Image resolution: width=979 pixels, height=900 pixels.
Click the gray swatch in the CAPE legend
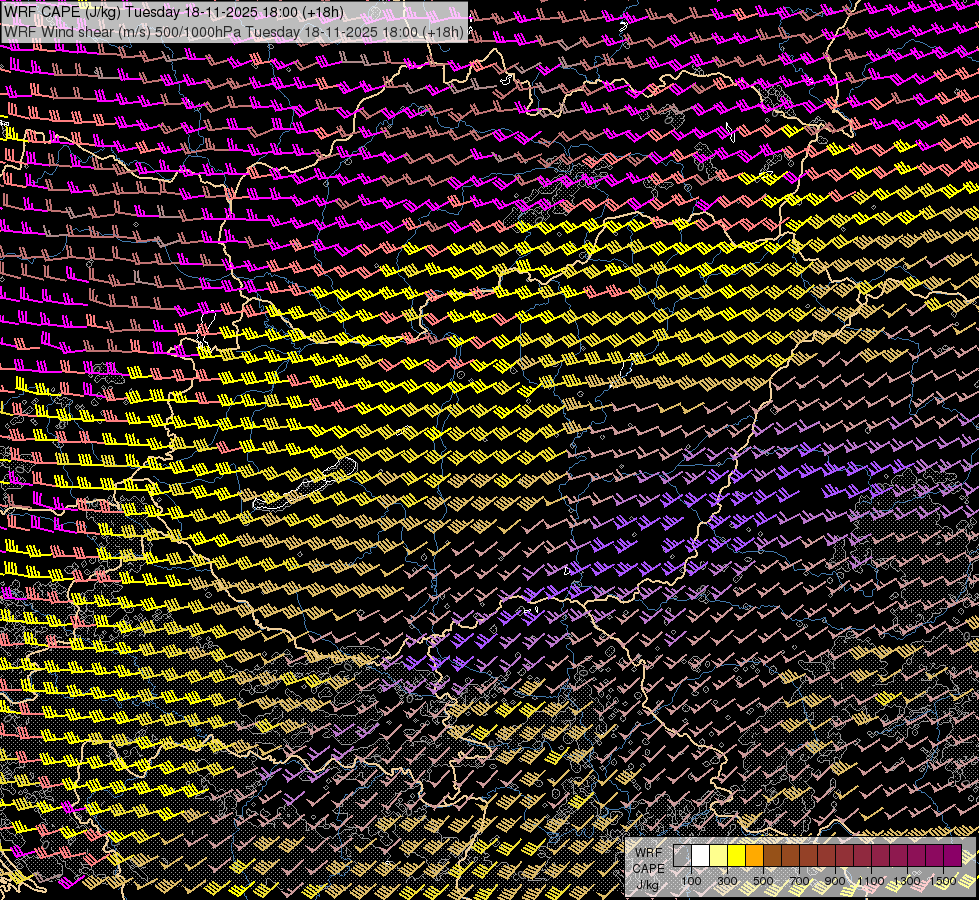tap(682, 855)
